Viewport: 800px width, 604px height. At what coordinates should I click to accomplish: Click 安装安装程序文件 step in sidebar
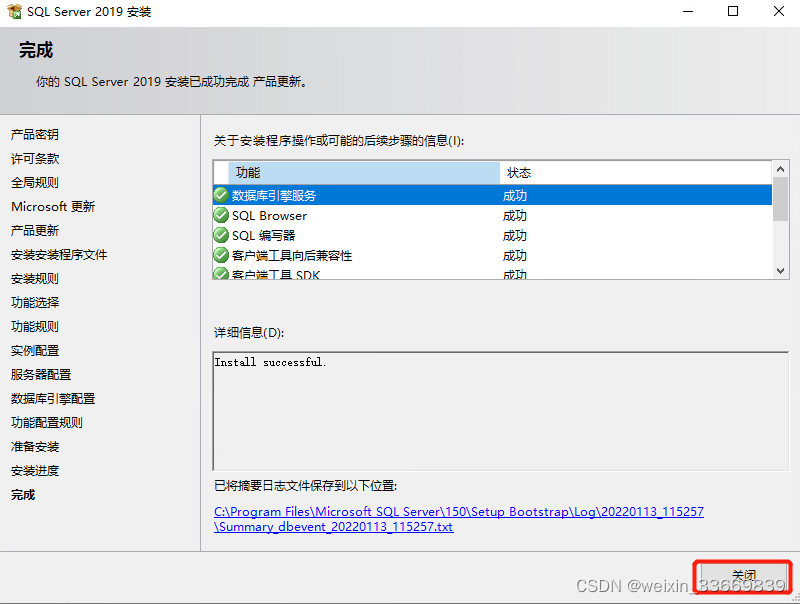tap(59, 254)
